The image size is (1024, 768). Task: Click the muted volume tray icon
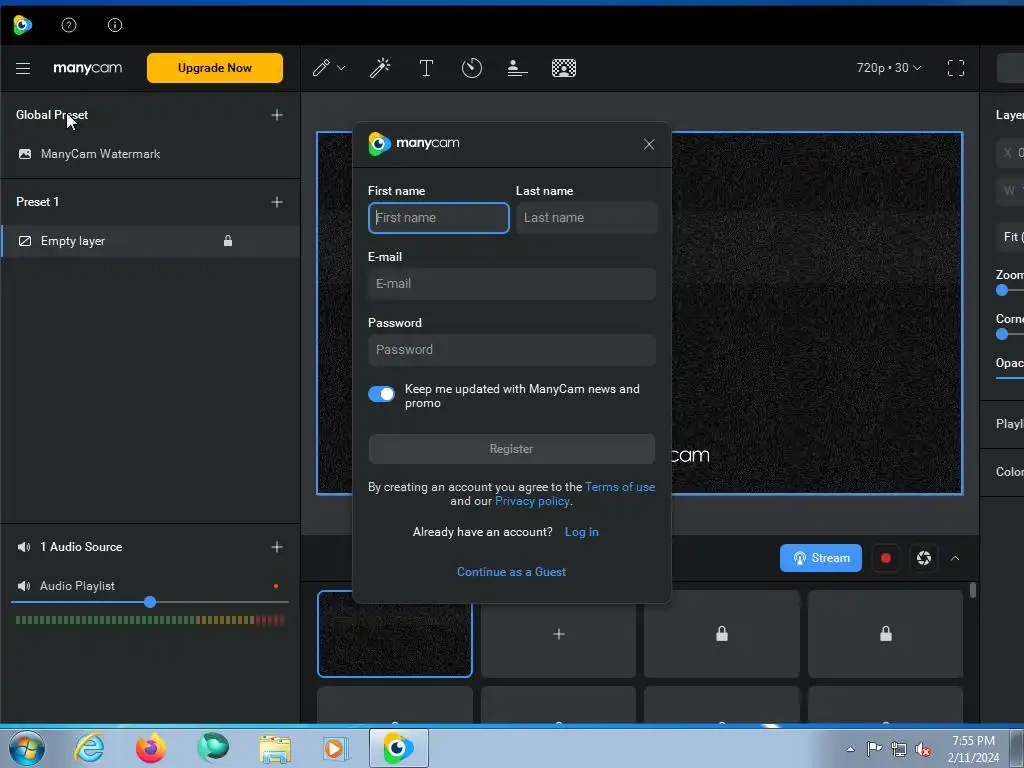pos(923,750)
